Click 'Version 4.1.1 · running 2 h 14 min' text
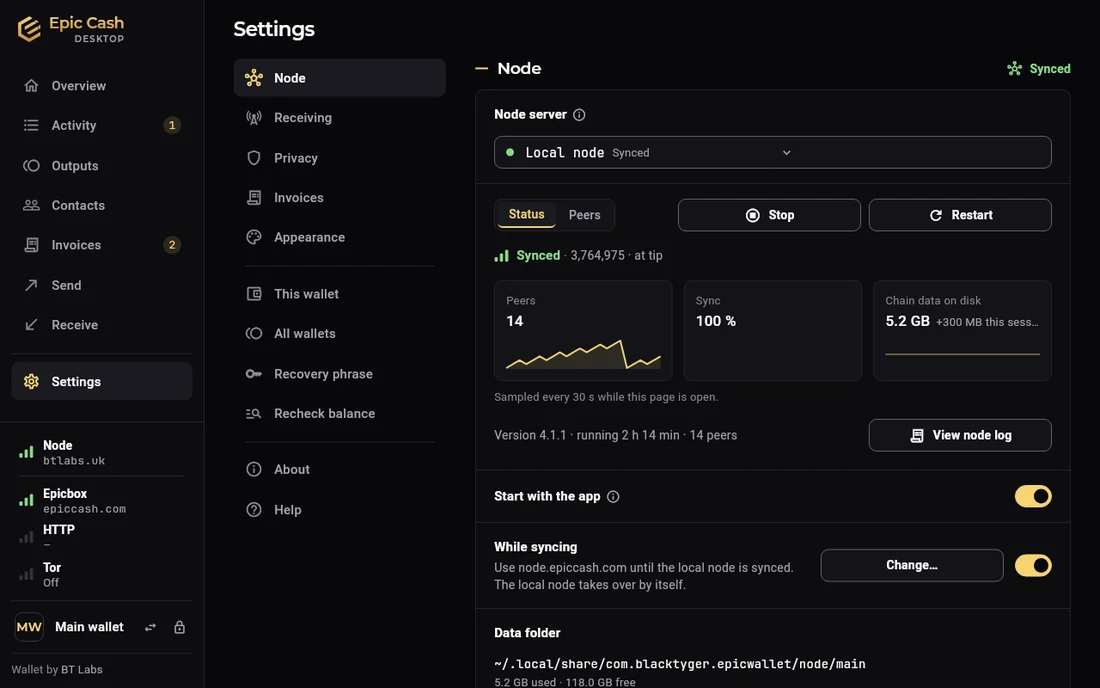This screenshot has width=1100, height=688. 586,436
